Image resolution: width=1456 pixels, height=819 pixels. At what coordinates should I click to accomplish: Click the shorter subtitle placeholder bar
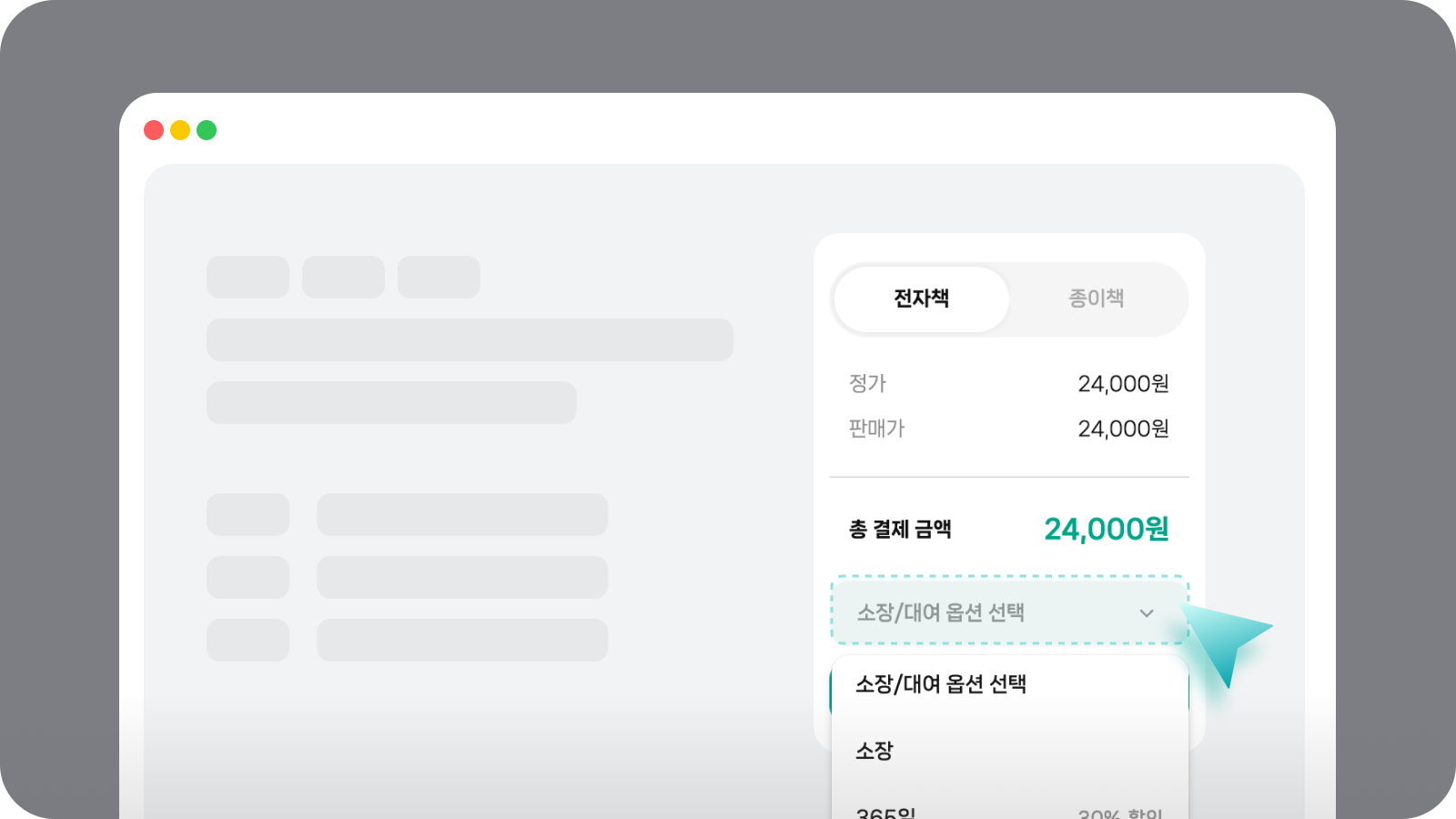point(391,402)
